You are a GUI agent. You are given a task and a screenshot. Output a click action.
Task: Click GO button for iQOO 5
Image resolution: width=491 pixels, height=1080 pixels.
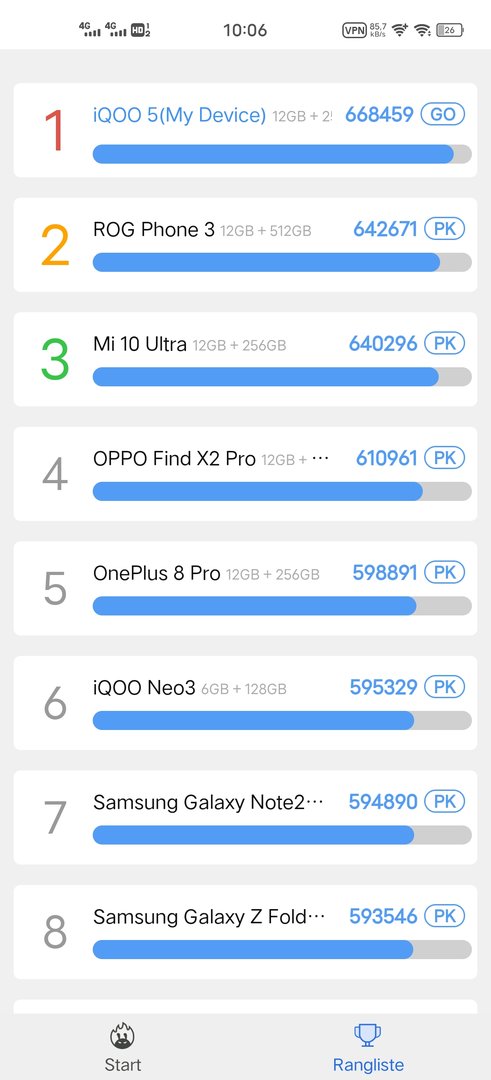(x=443, y=114)
